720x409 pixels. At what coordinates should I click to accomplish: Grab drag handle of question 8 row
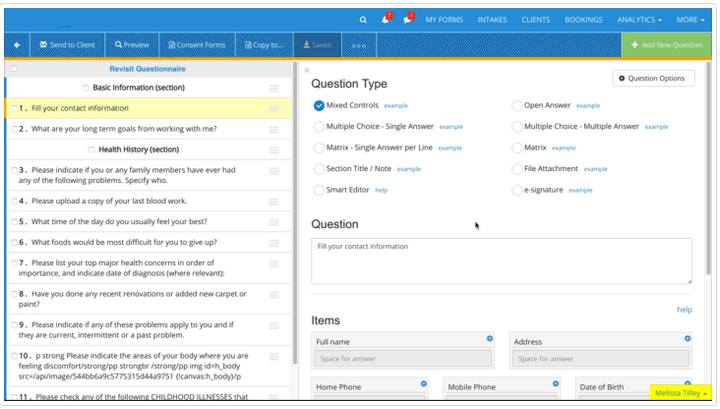tap(274, 294)
